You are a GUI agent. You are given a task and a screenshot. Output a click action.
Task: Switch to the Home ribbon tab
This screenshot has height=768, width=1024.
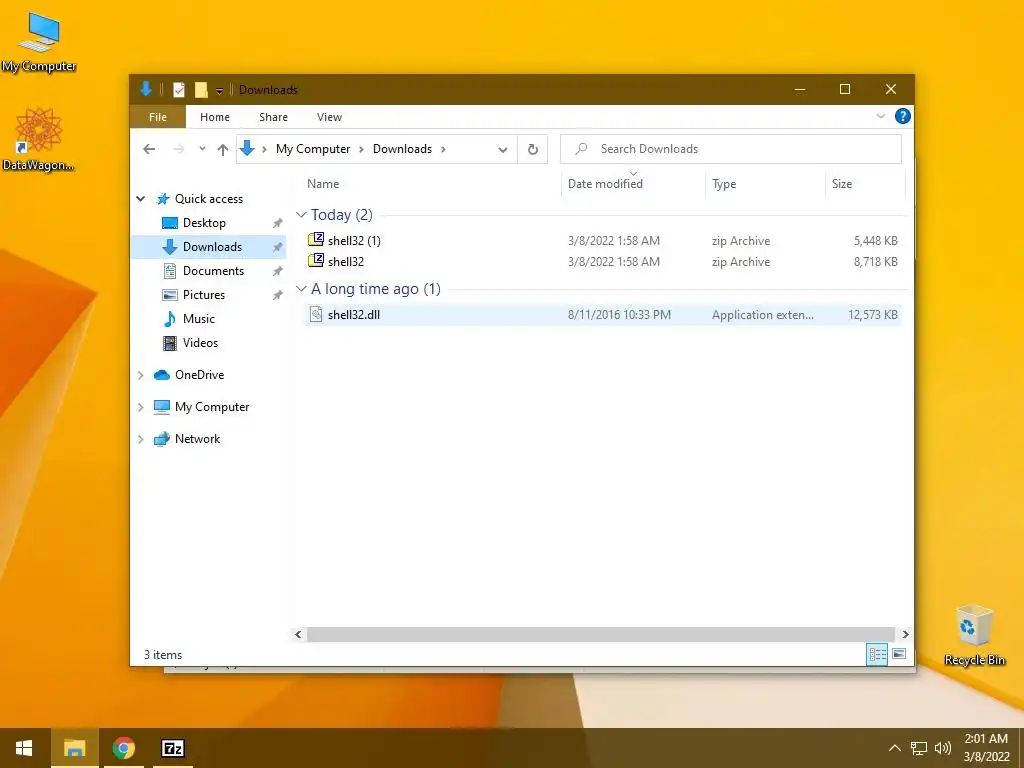point(215,117)
